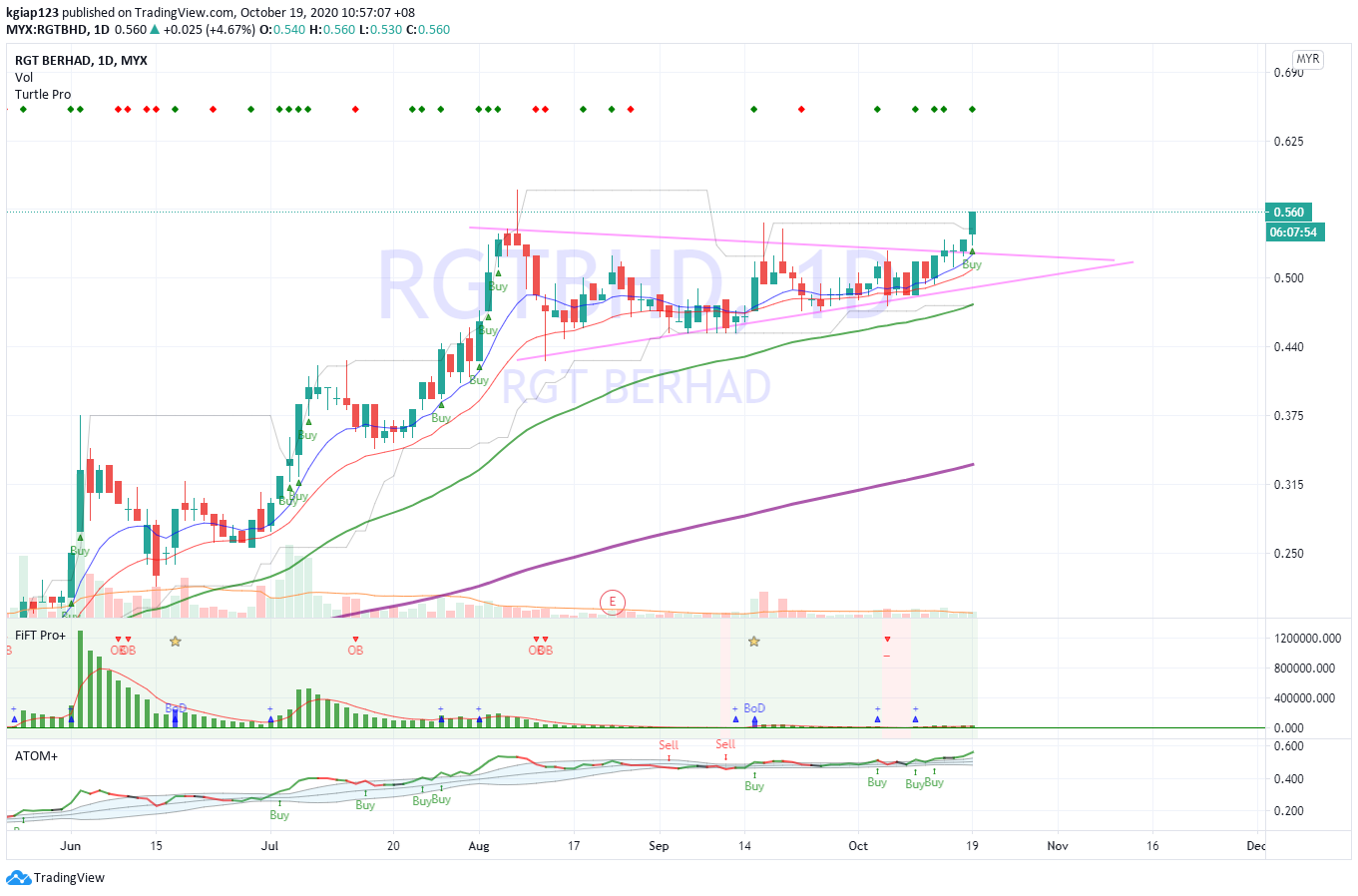The height and width of the screenshot is (896, 1358).
Task: Click the first Sell label in ATOM+ pane
Action: 669,745
